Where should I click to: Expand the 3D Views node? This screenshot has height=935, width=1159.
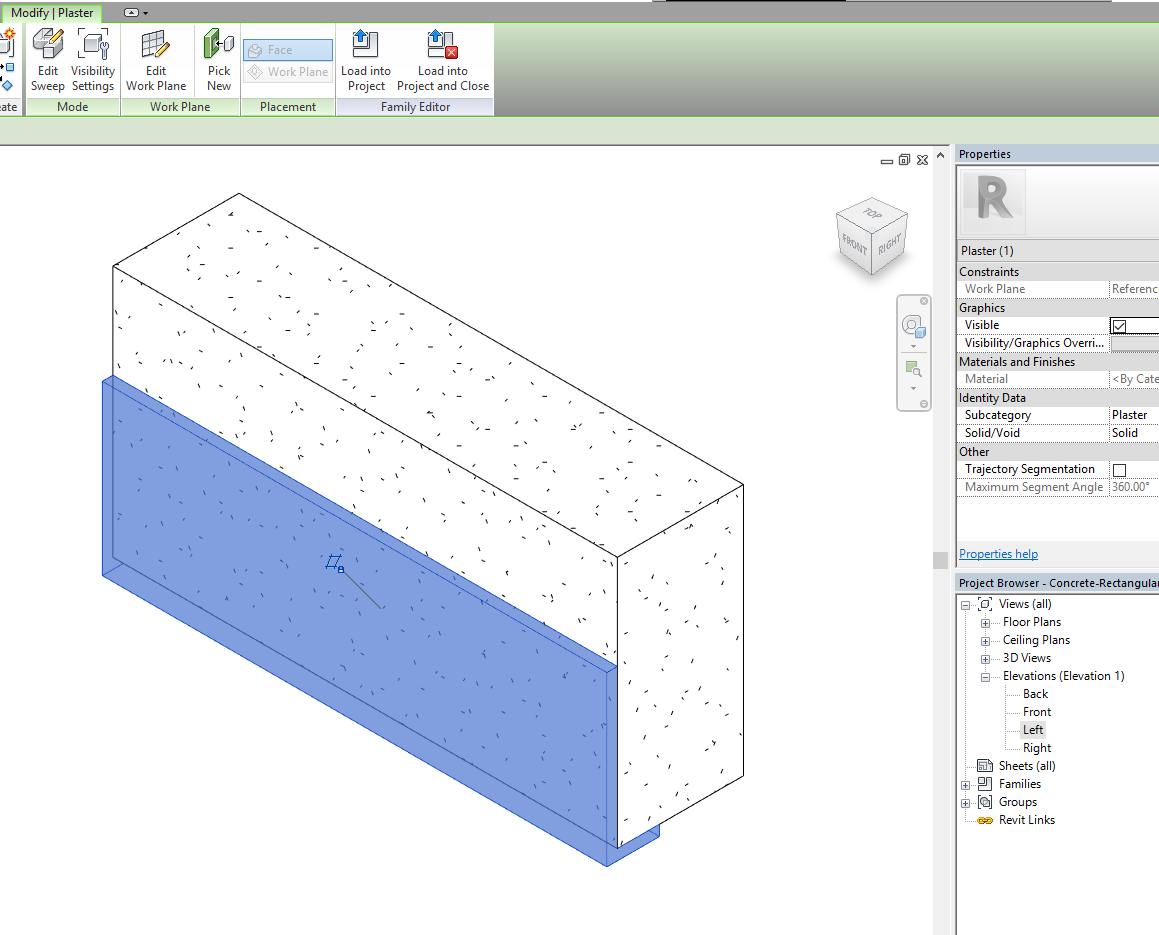point(984,657)
